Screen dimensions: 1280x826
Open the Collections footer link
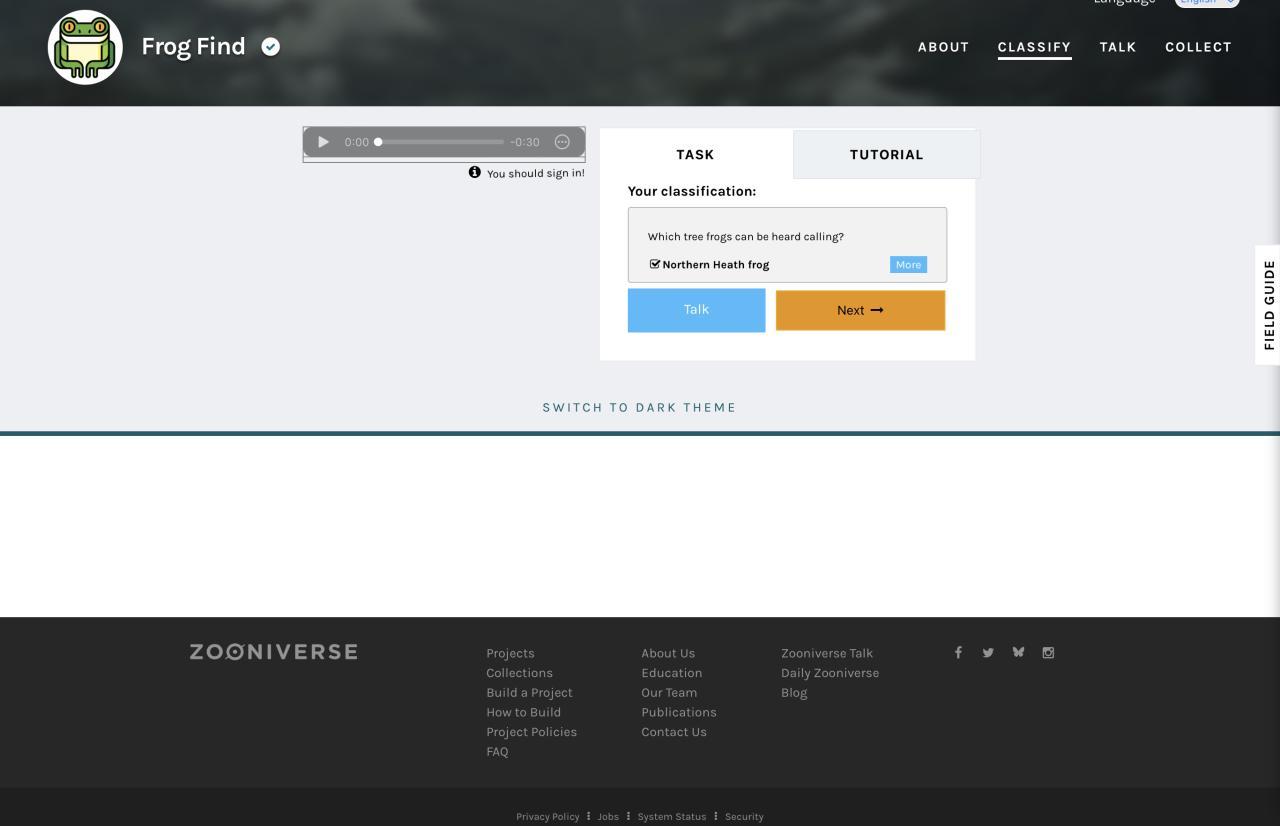(x=519, y=673)
